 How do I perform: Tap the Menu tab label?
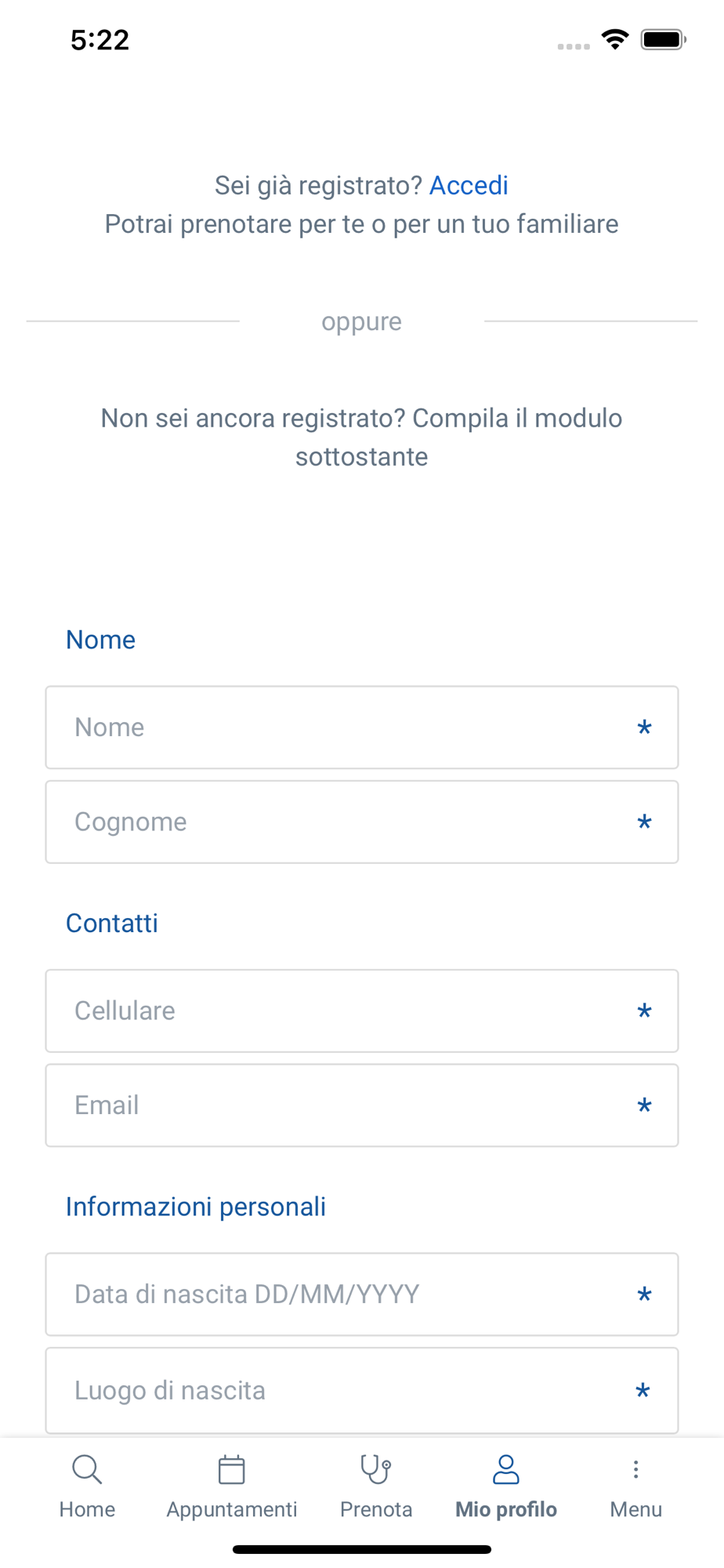635,1510
